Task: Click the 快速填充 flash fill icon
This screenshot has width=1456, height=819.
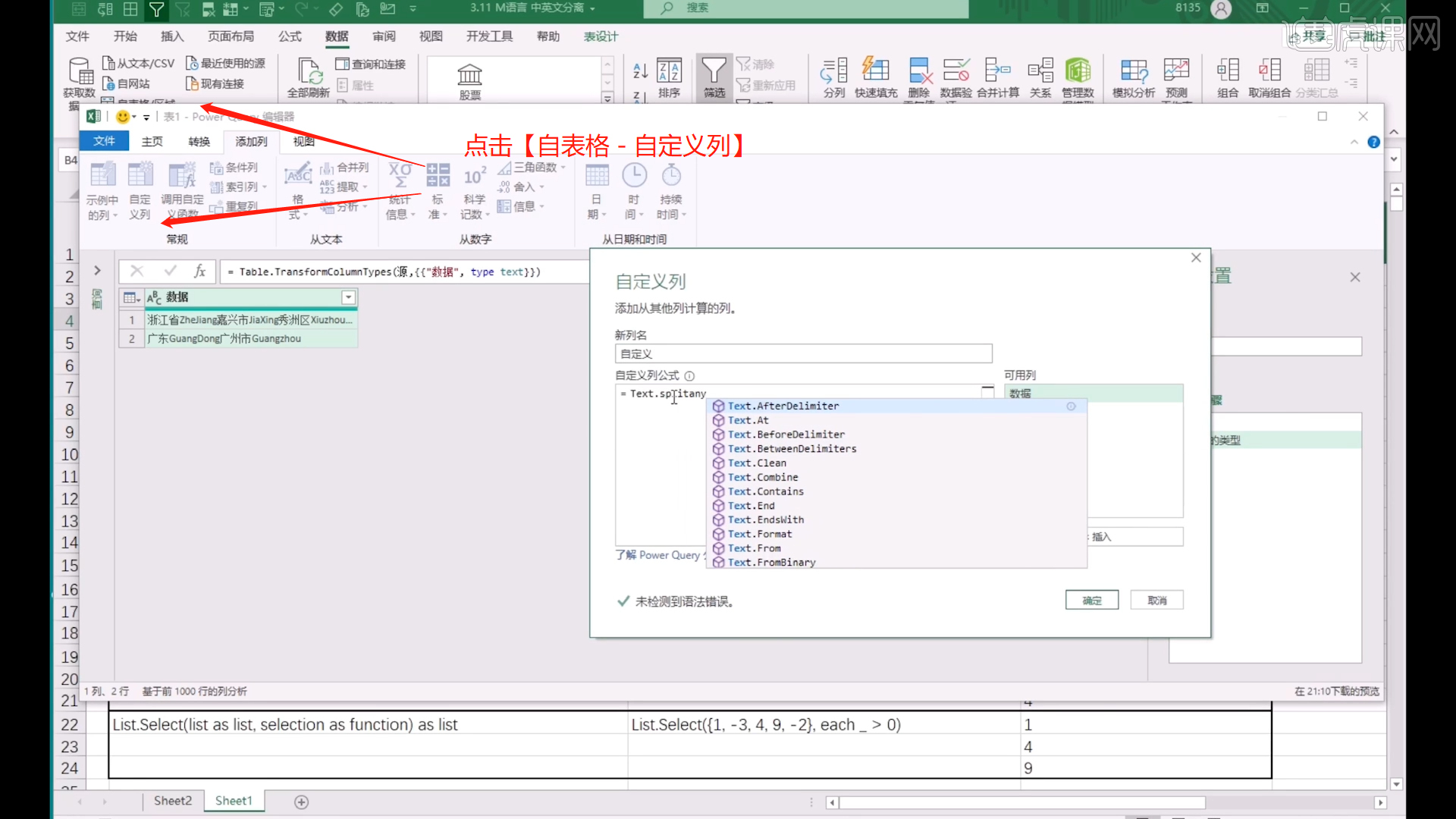Action: click(x=876, y=71)
